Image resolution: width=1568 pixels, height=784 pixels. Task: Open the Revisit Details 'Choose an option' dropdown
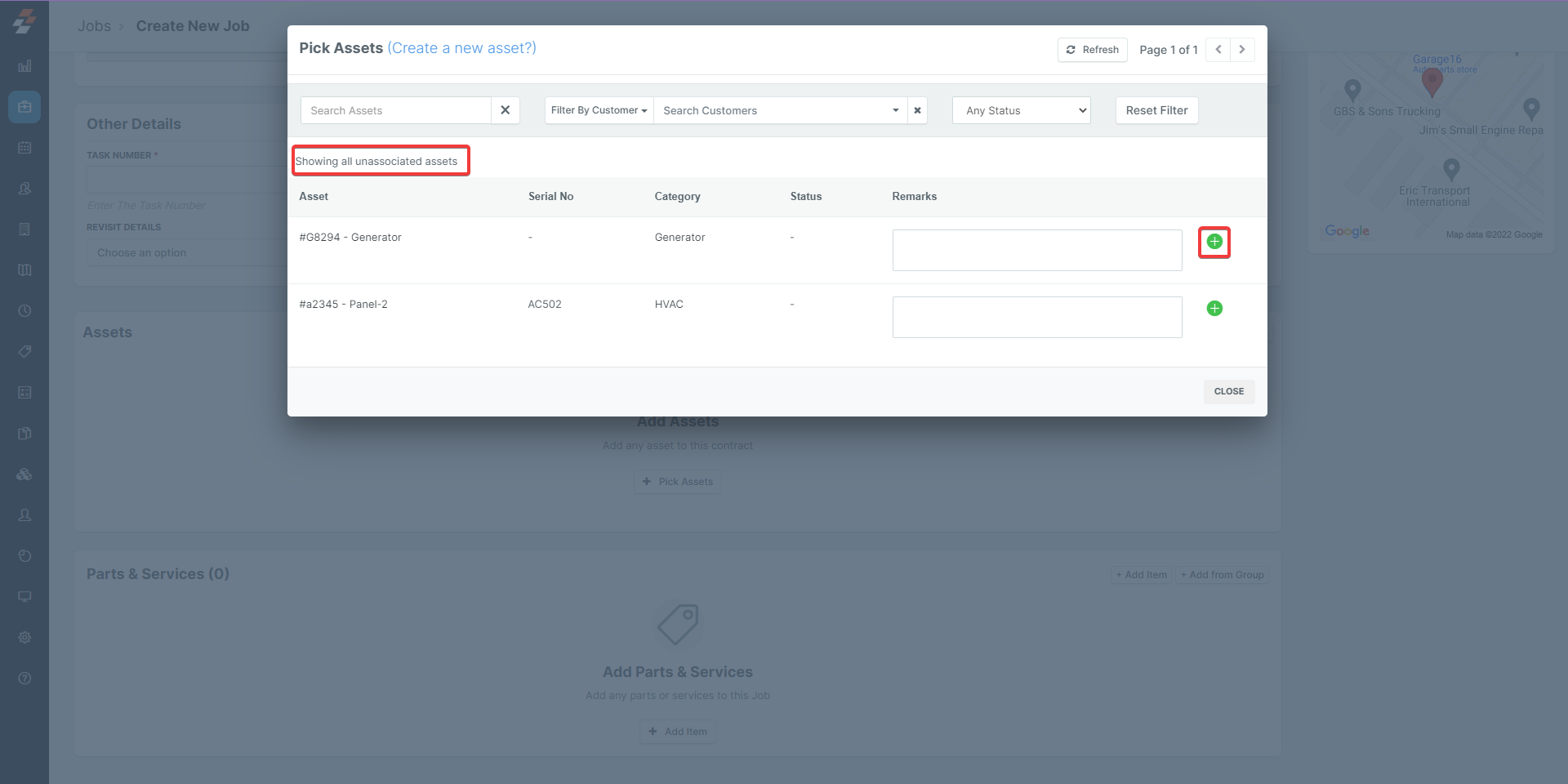[x=187, y=253]
